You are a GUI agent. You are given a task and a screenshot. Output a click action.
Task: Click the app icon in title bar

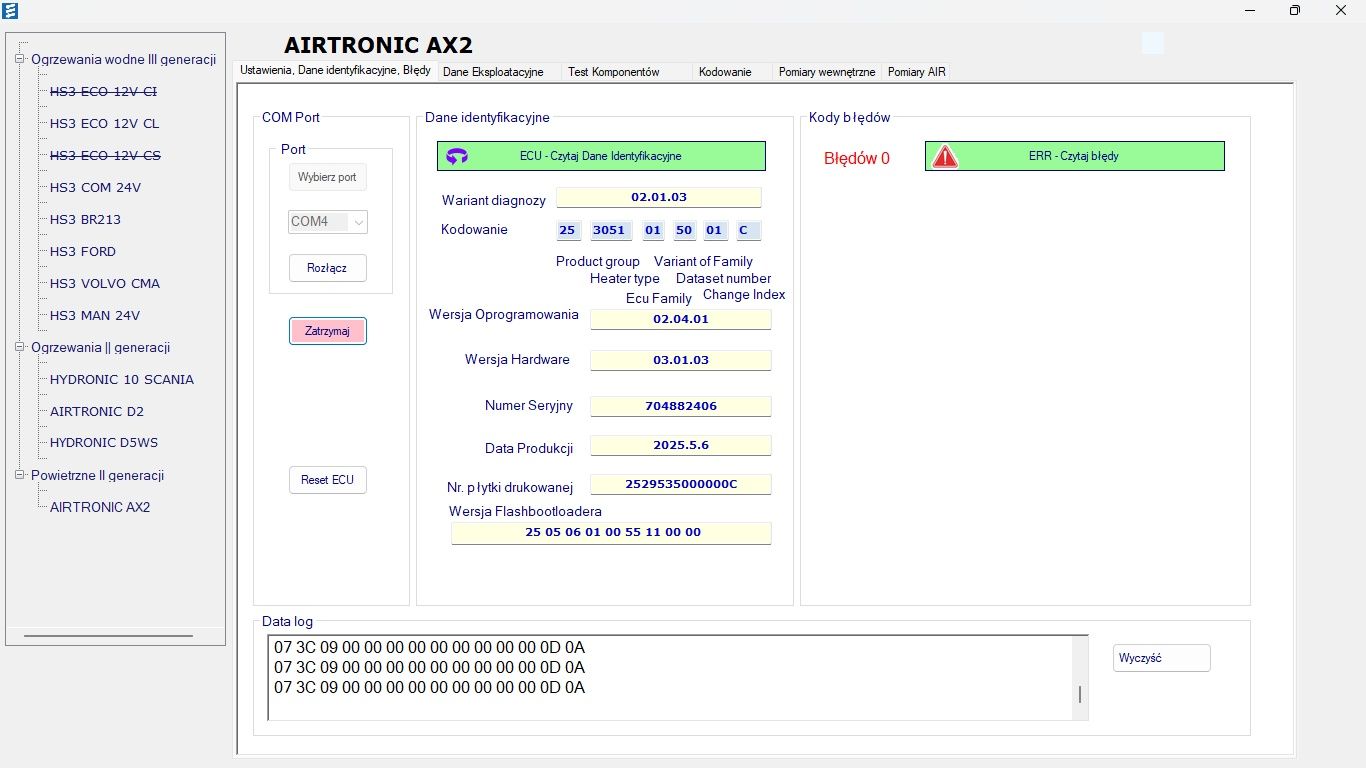point(11,10)
